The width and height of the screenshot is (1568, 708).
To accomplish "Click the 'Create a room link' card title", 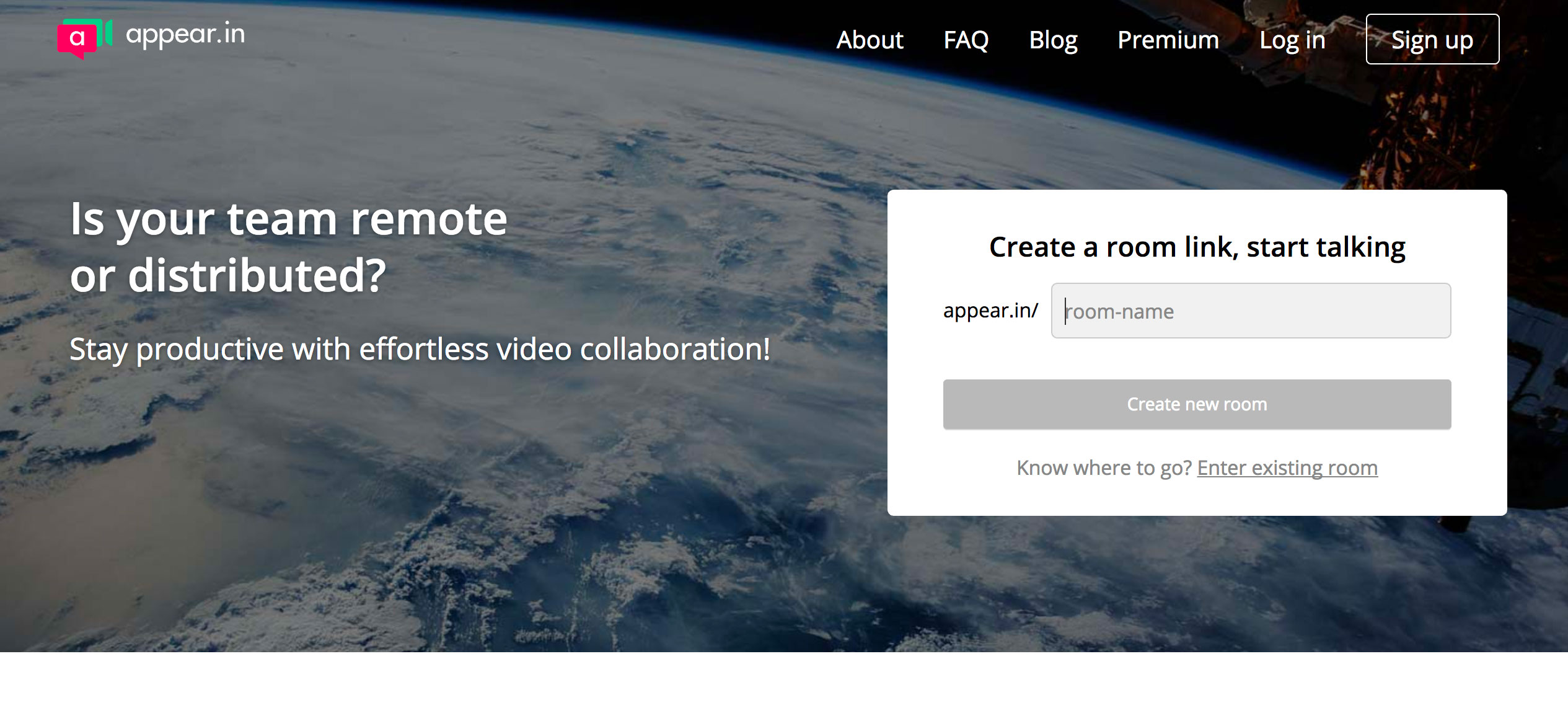I will point(1197,247).
